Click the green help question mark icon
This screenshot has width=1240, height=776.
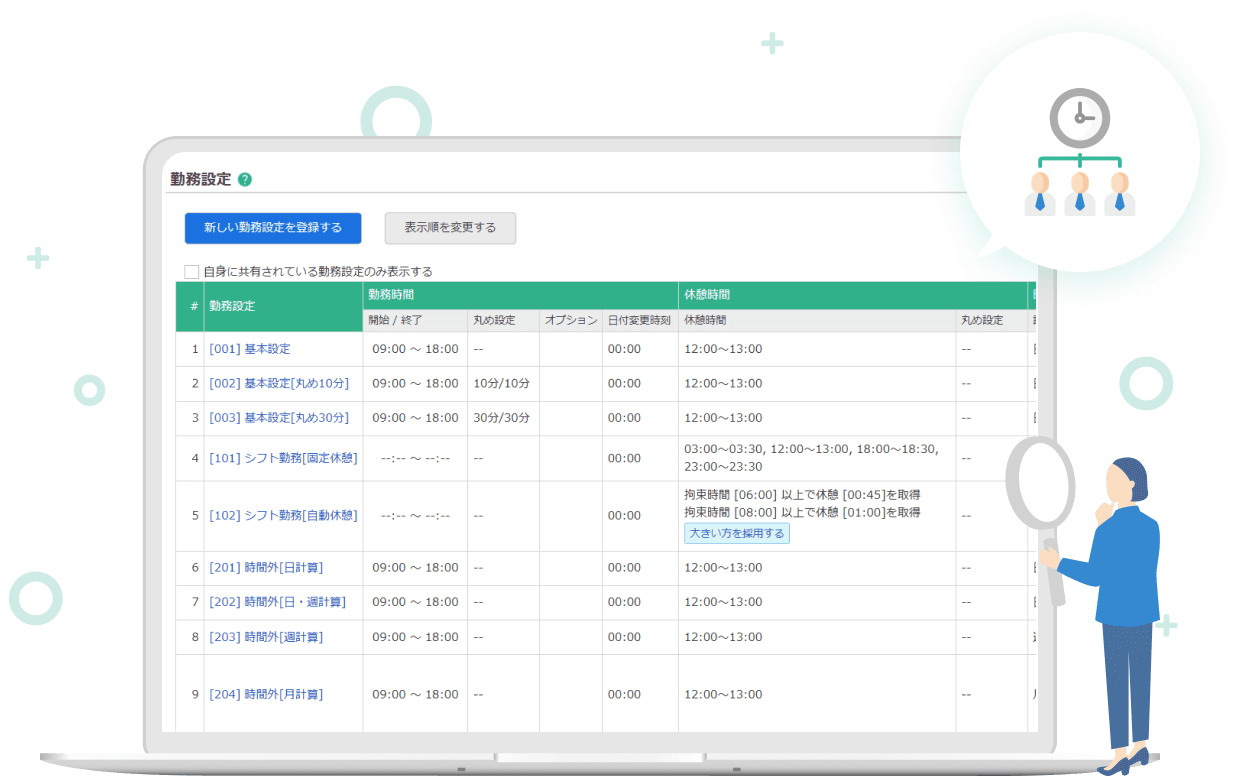click(x=245, y=180)
